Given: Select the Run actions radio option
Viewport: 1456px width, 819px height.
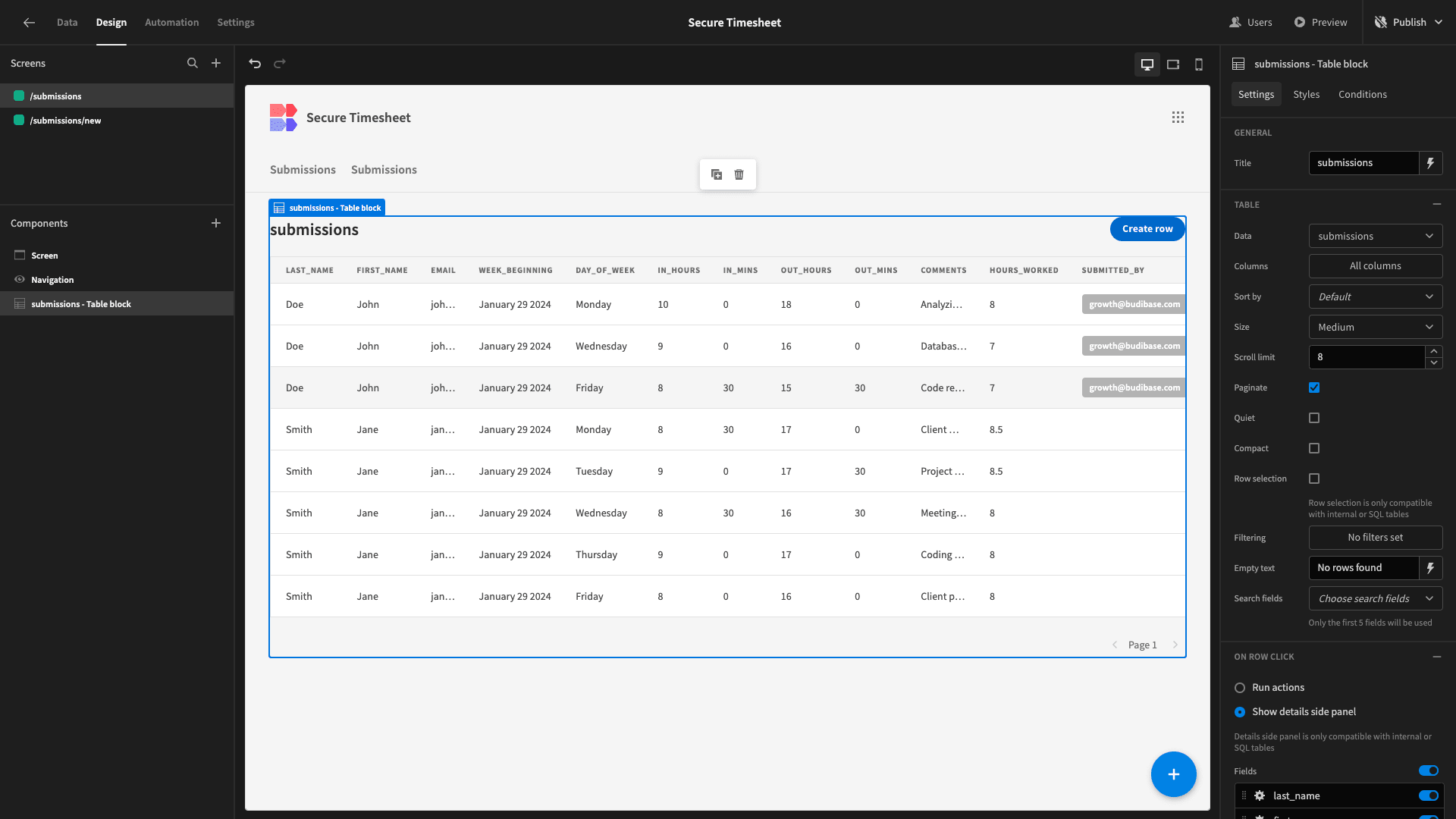Looking at the screenshot, I should point(1240,688).
